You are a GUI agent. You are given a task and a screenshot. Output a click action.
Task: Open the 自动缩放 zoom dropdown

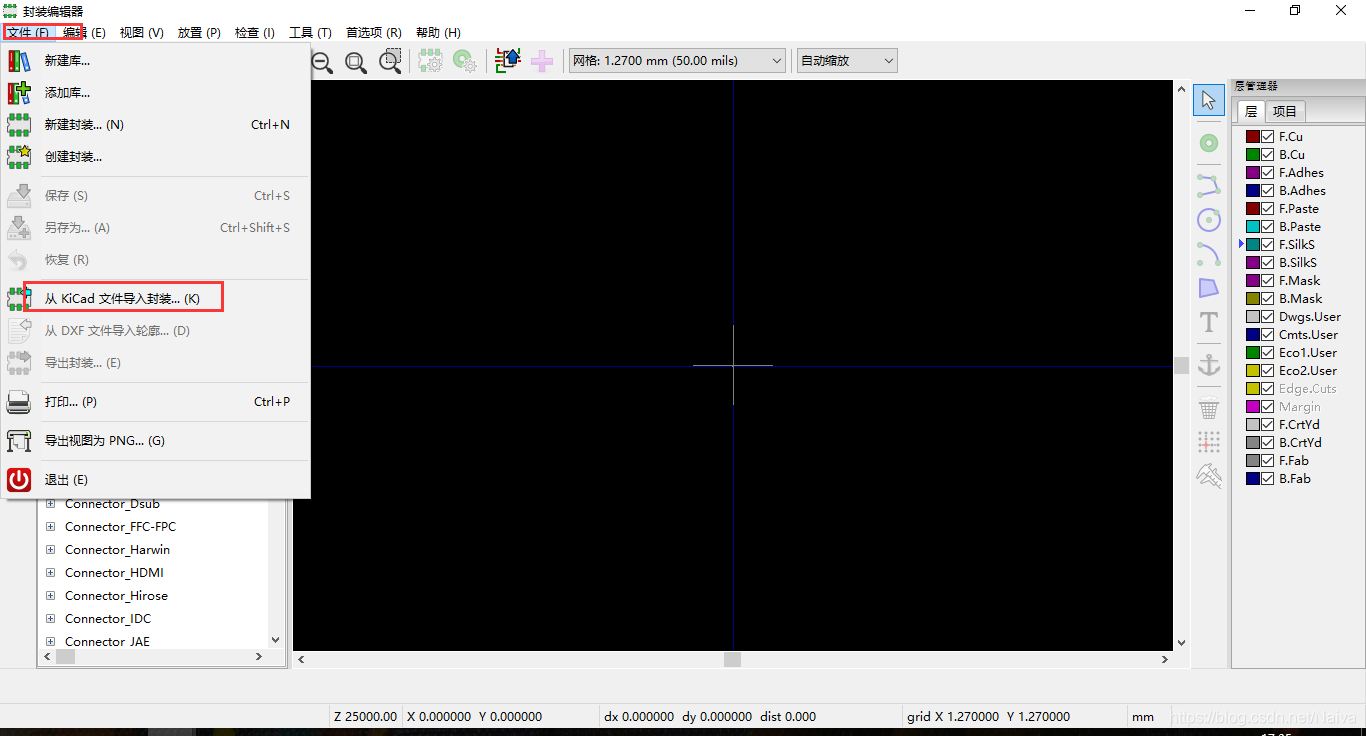pos(847,61)
